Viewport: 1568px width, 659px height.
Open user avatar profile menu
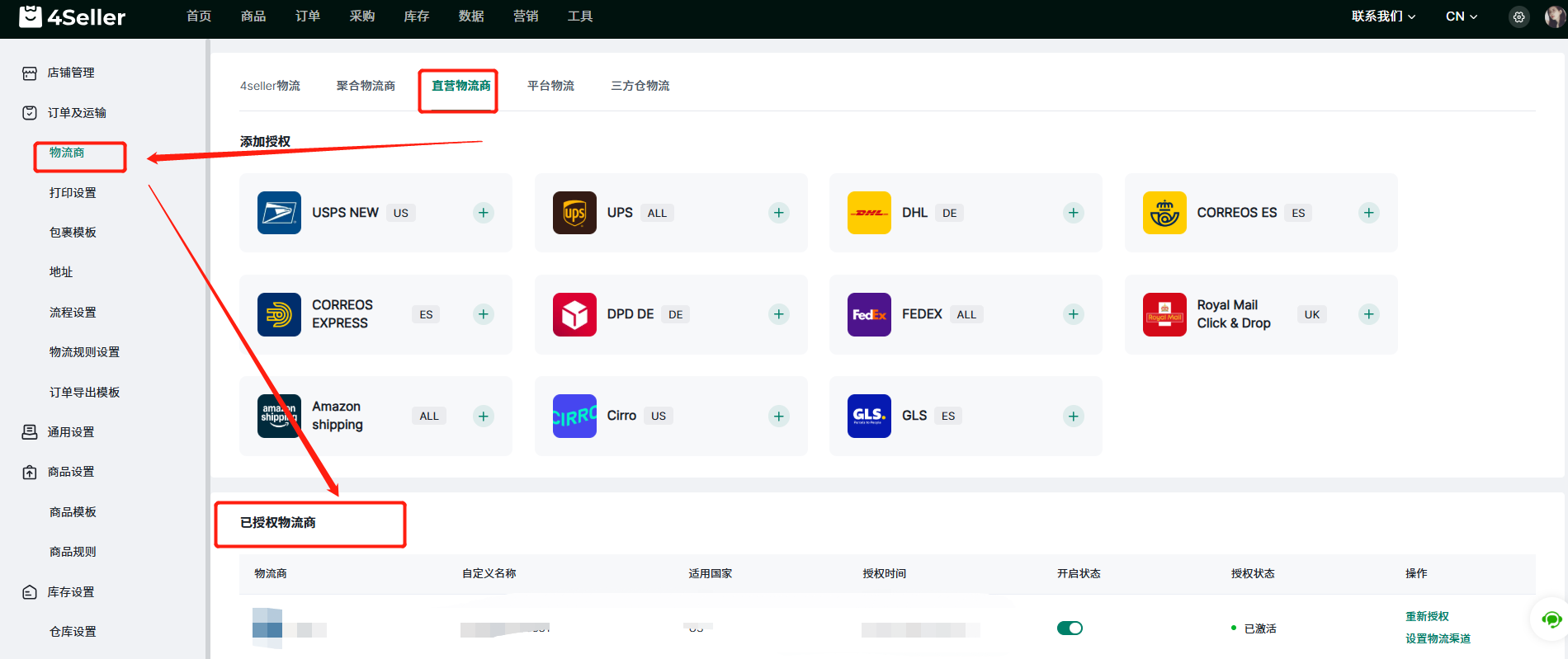(1555, 16)
